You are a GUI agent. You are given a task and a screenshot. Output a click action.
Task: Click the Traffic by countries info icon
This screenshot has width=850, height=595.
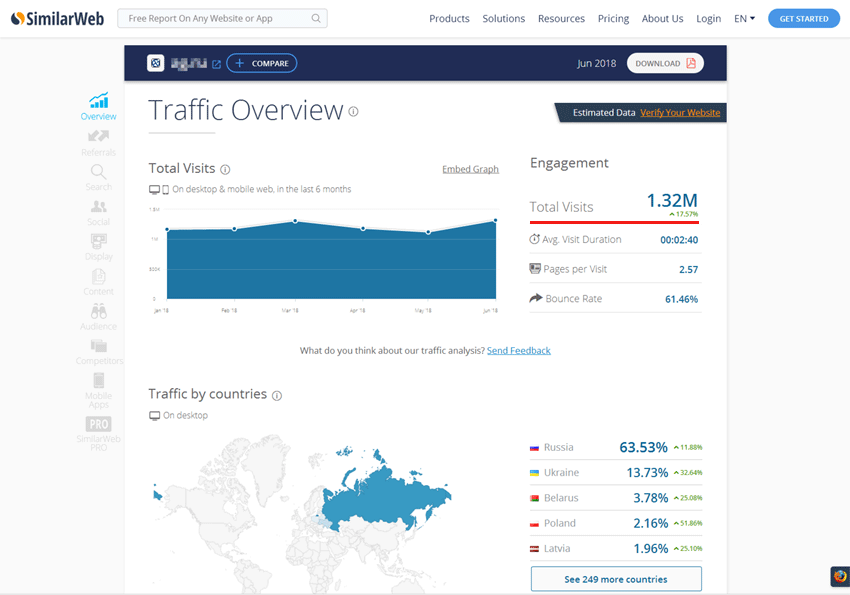(277, 396)
